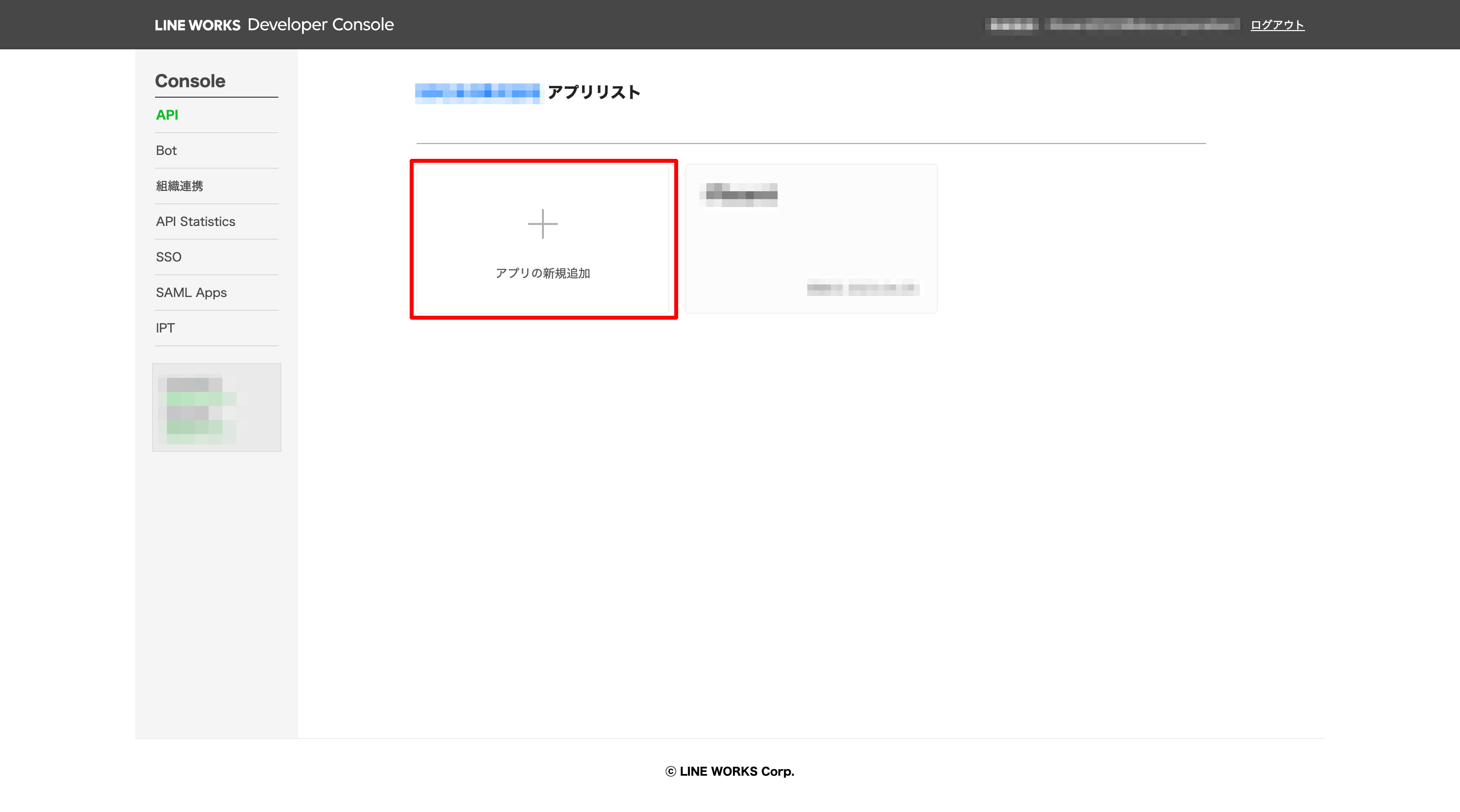The height and width of the screenshot is (812, 1460).
Task: Click the blurred sidebar info box
Action: [216, 407]
